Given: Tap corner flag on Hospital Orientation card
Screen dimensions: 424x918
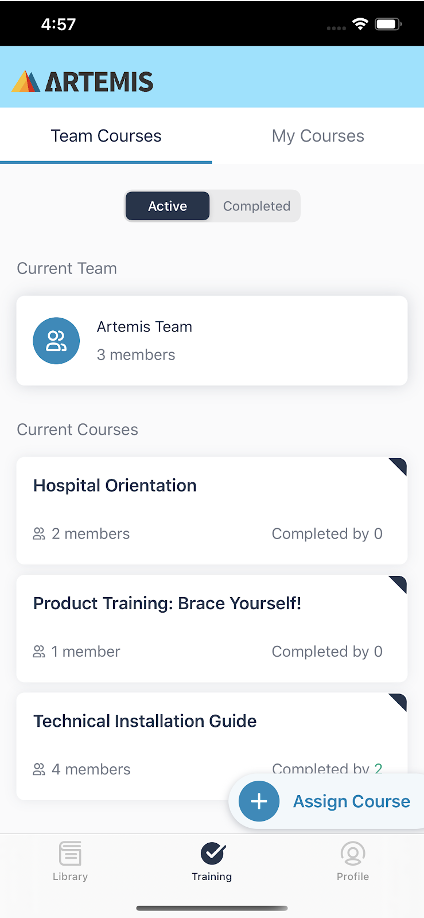Looking at the screenshot, I should click(399, 465).
